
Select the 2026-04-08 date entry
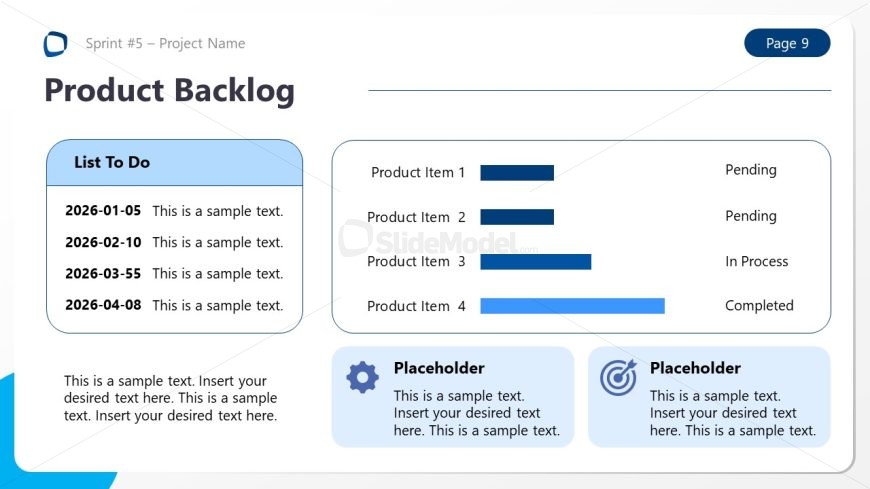103,305
